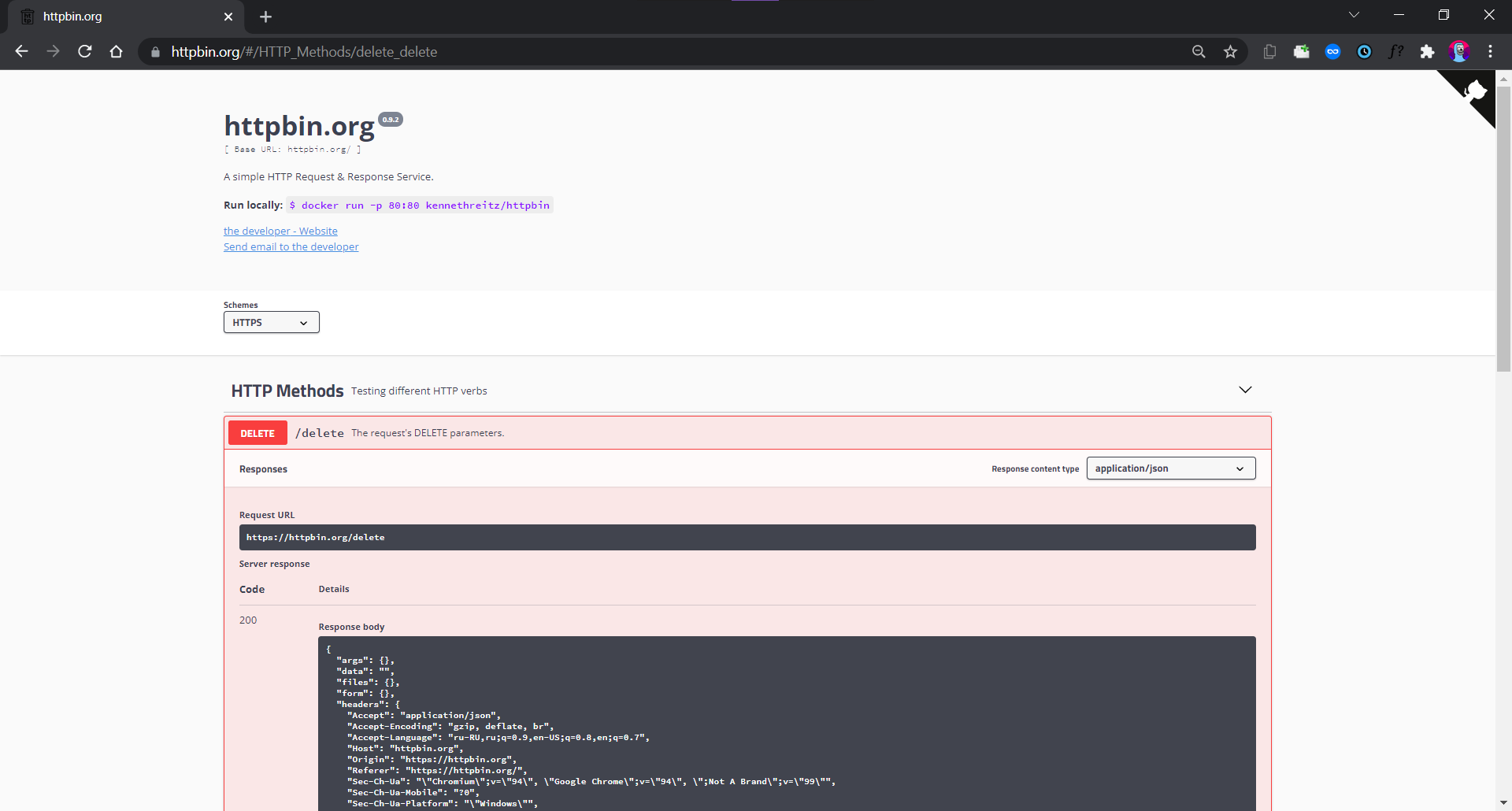The width and height of the screenshot is (1512, 811).
Task: Click the httpbin.org page title
Action: pyautogui.click(x=299, y=126)
